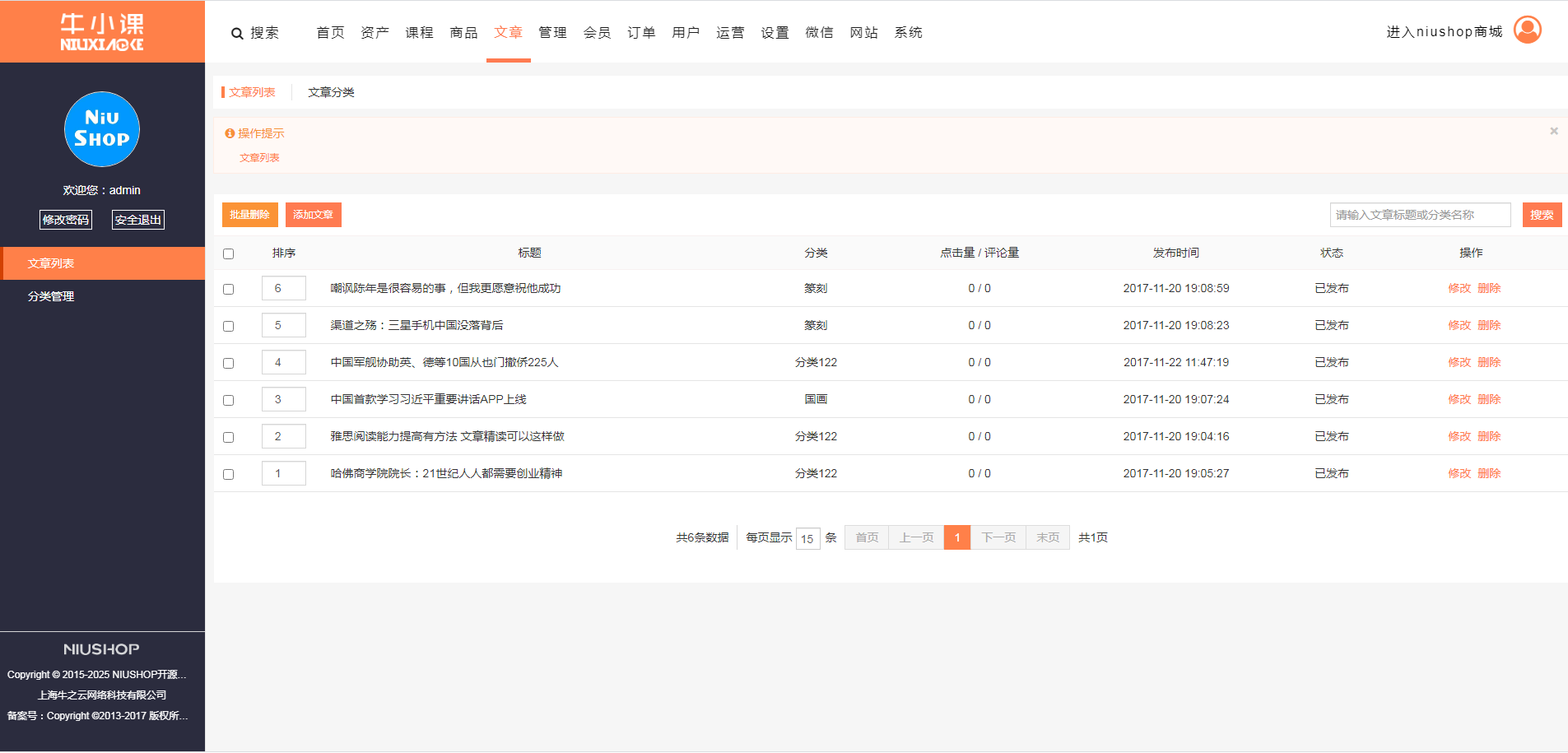Close the 操作提示 tips panel

(x=1553, y=131)
